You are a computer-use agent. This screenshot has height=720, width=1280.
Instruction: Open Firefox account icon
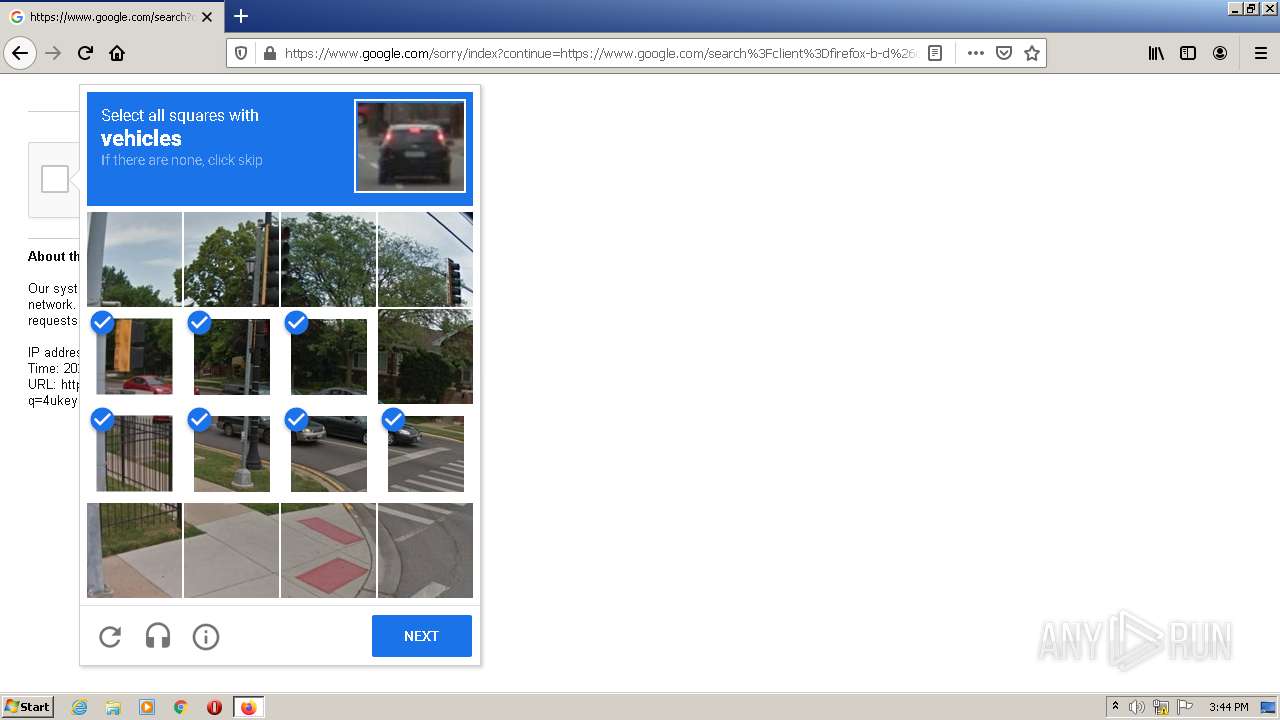(x=1220, y=53)
